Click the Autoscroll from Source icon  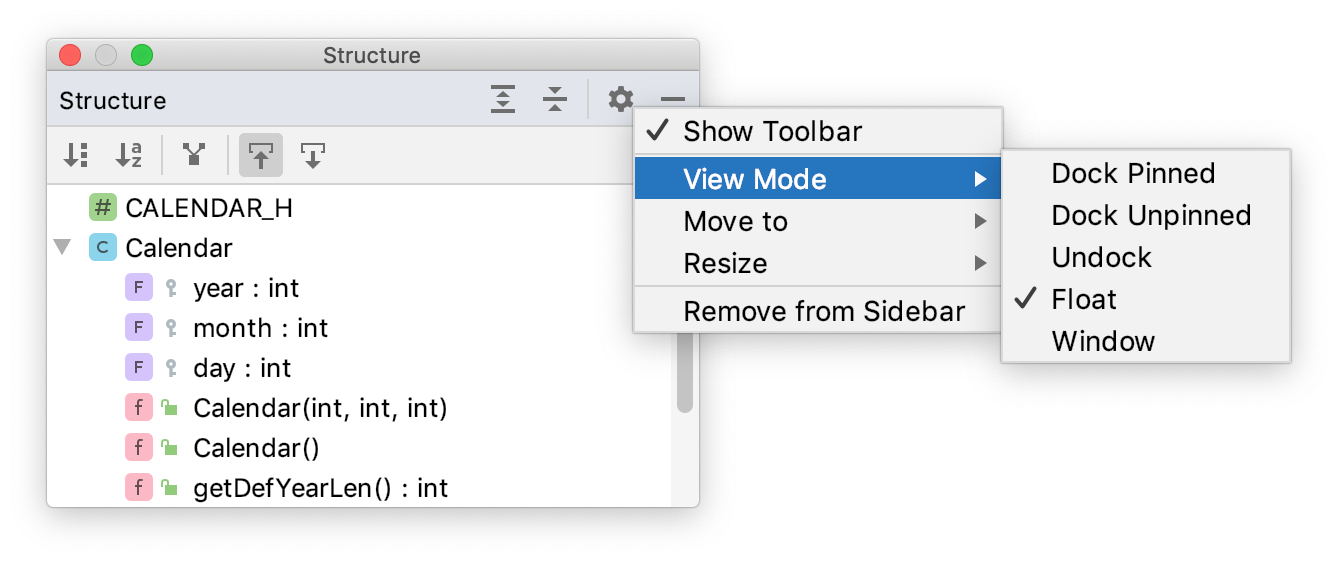[313, 155]
